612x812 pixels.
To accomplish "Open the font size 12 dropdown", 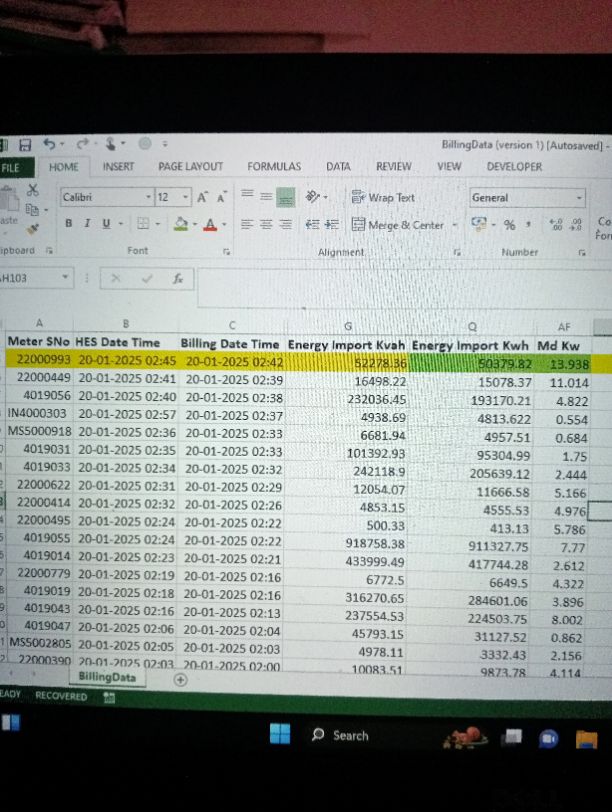I will tap(185, 197).
